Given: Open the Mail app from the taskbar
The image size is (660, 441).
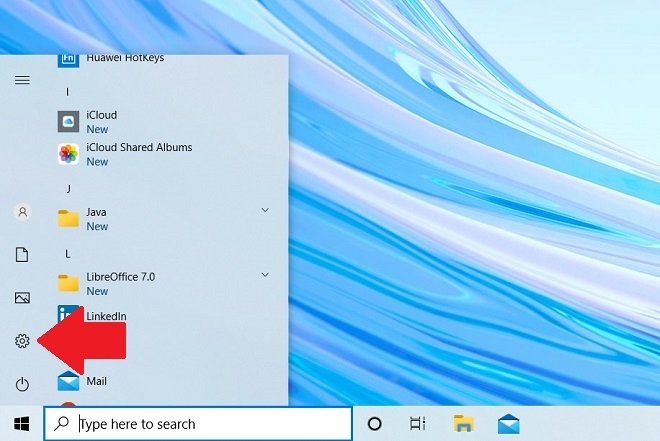Looking at the screenshot, I should click(x=508, y=424).
